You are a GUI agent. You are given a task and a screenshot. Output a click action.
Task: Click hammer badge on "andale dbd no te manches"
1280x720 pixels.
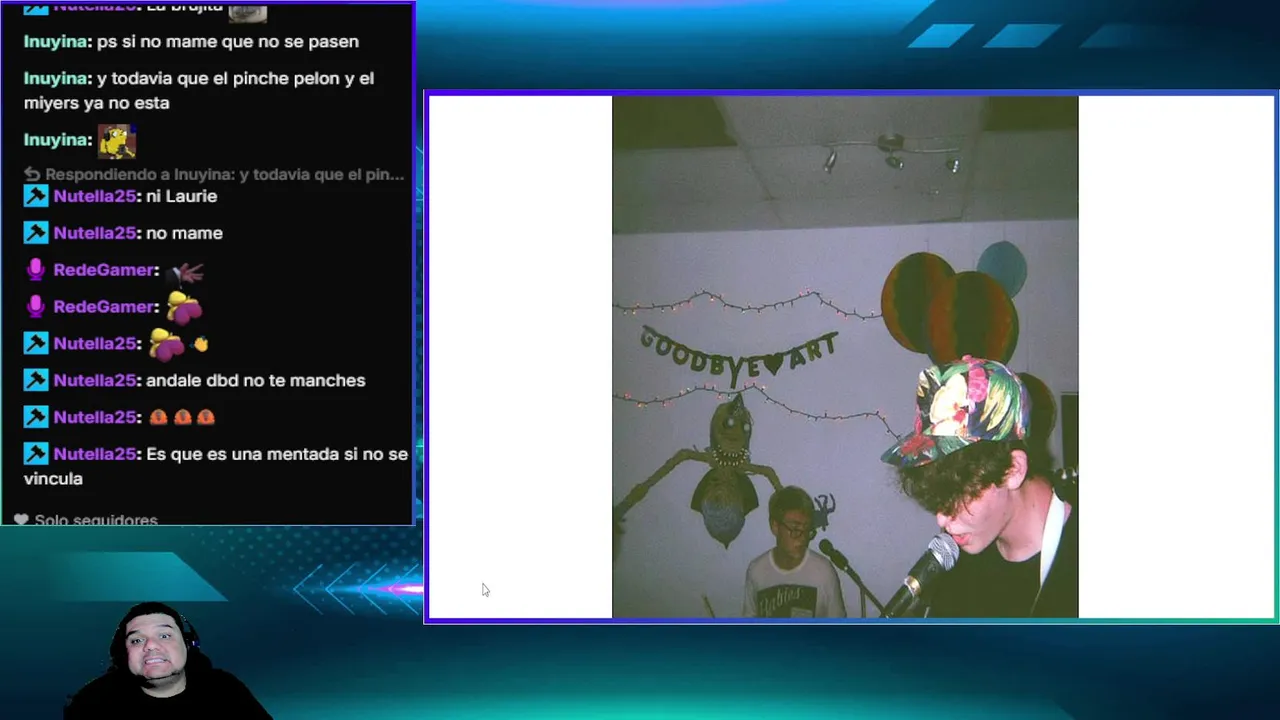point(36,380)
